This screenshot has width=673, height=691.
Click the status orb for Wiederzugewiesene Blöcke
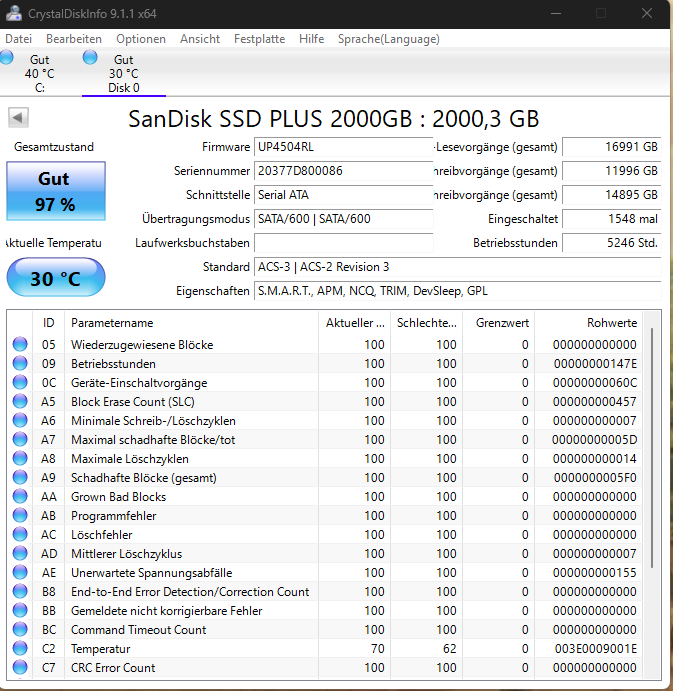pyautogui.click(x=20, y=344)
